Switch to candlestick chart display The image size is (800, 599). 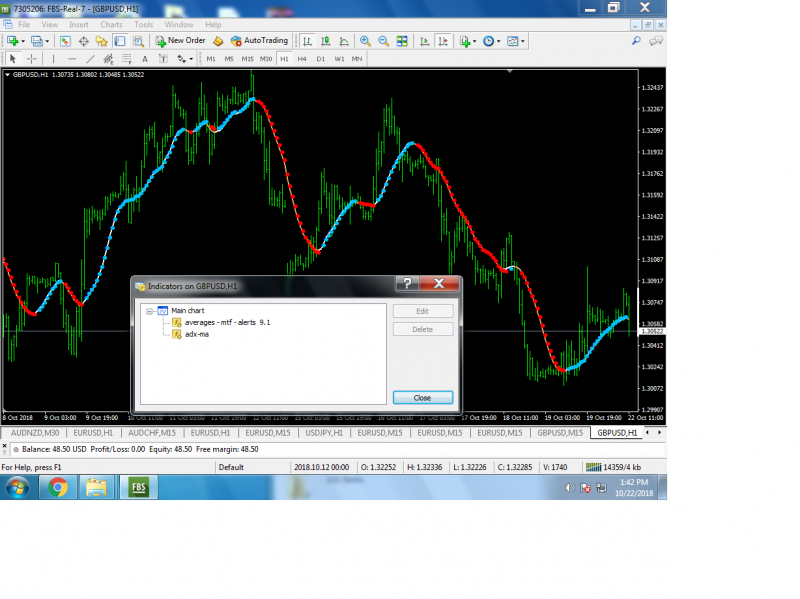tap(326, 41)
